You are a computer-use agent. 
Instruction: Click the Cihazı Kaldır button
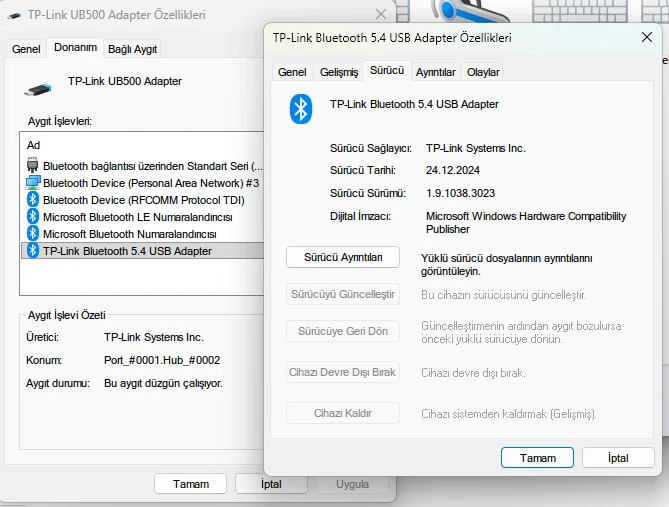(343, 413)
